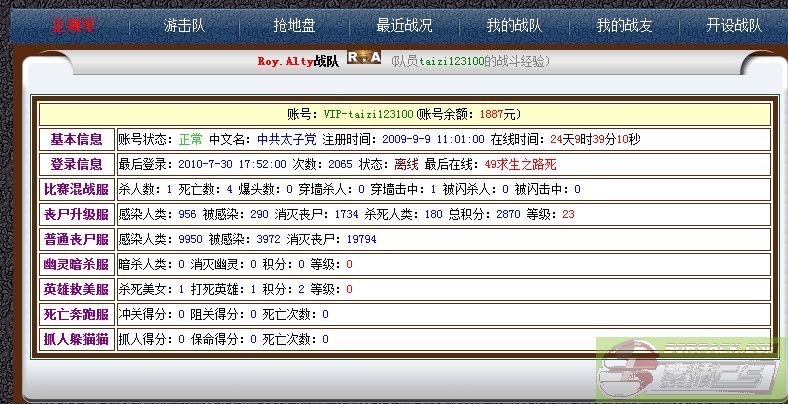This screenshot has height=404, width=788.
Task: Select the 我的战友 tab
Action: pos(624,26)
